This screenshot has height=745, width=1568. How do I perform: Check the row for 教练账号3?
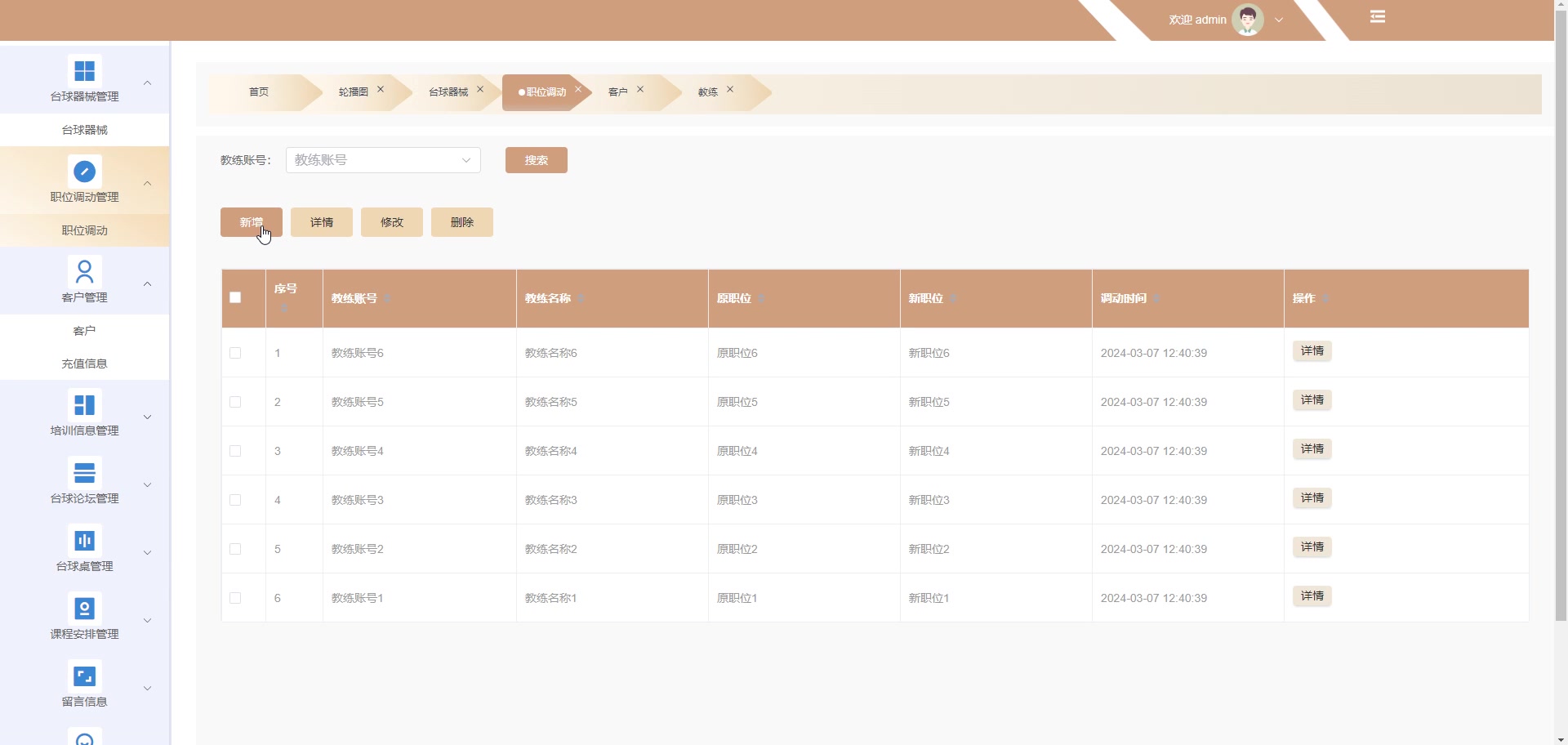click(x=235, y=500)
